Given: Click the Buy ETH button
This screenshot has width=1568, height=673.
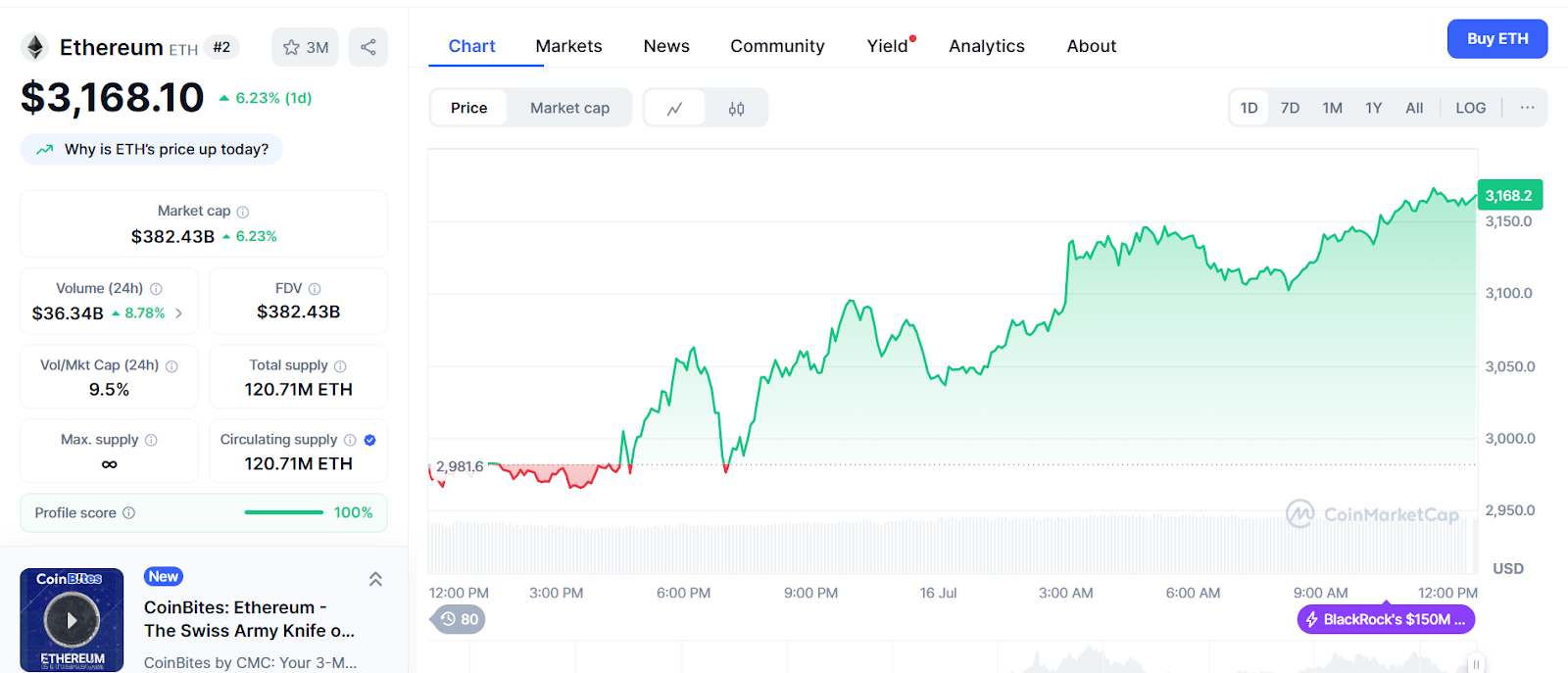Looking at the screenshot, I should [x=1497, y=39].
